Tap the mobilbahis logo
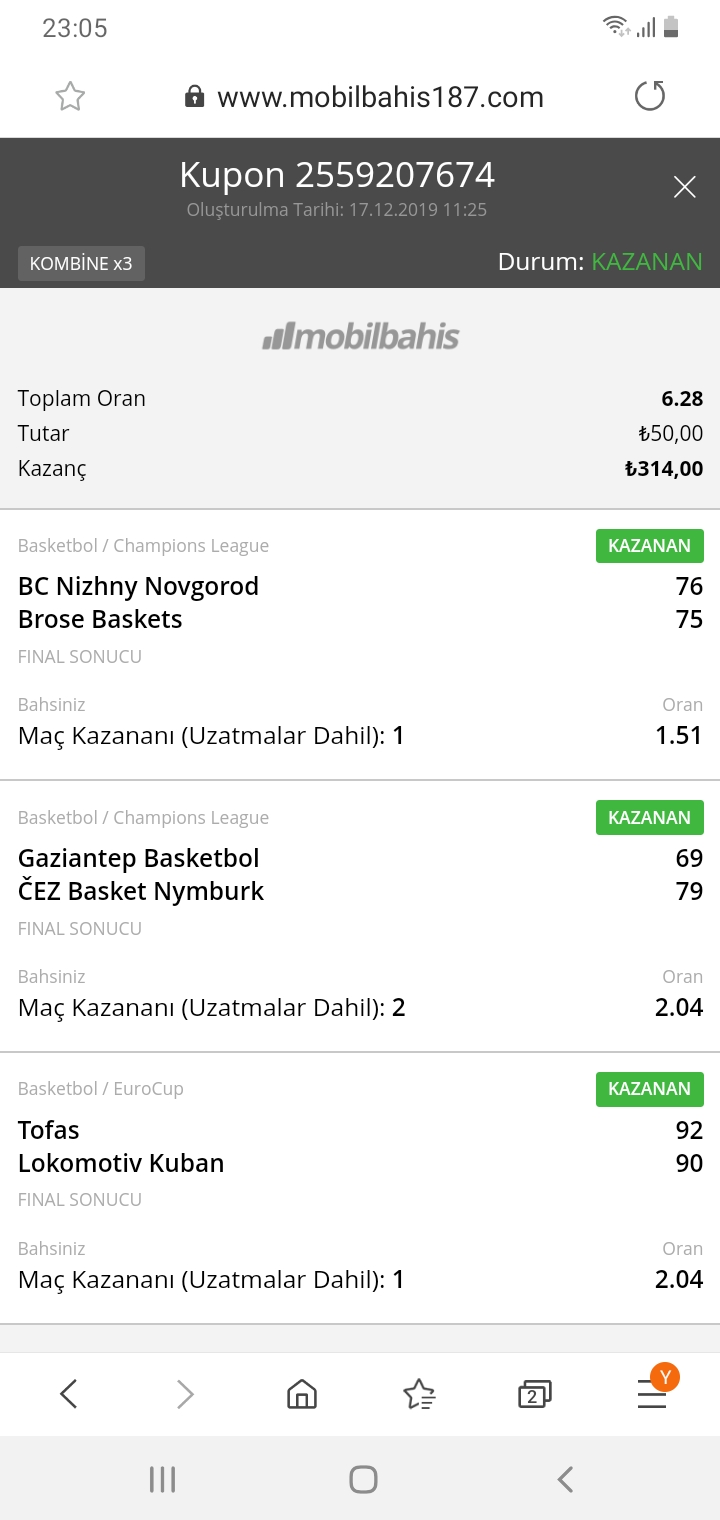720x1520 pixels. [360, 336]
